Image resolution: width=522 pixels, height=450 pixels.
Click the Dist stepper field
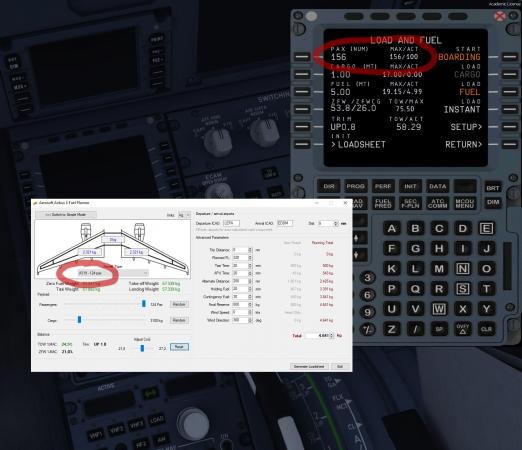328,223
